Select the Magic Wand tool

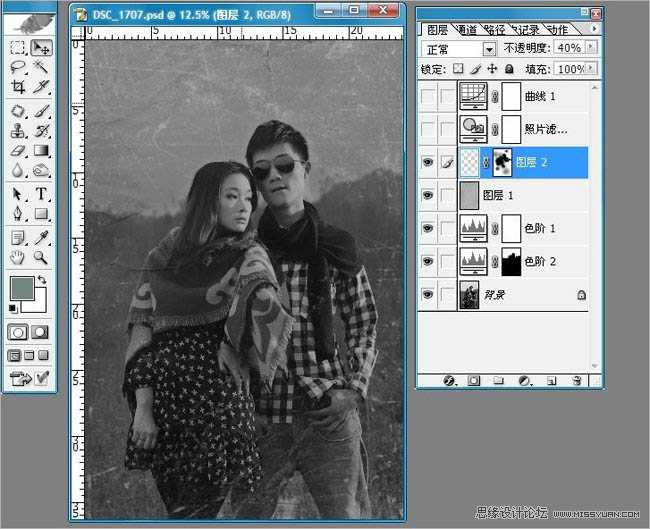click(x=41, y=67)
